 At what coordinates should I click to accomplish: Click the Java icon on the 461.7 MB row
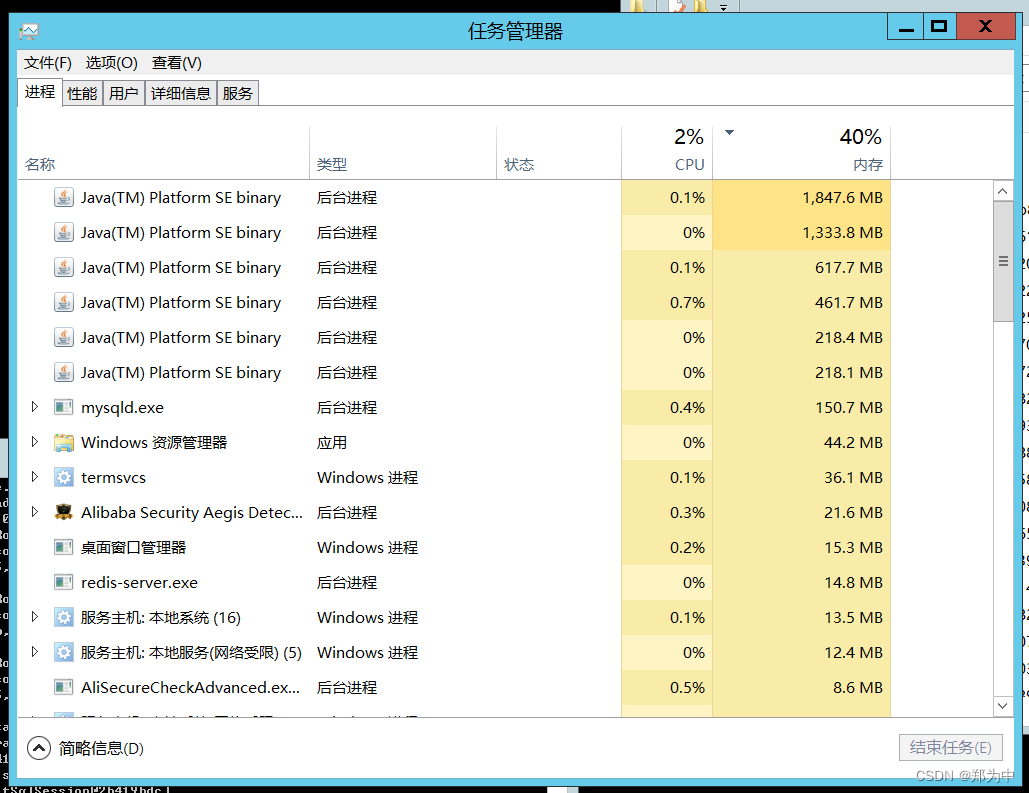coord(64,303)
